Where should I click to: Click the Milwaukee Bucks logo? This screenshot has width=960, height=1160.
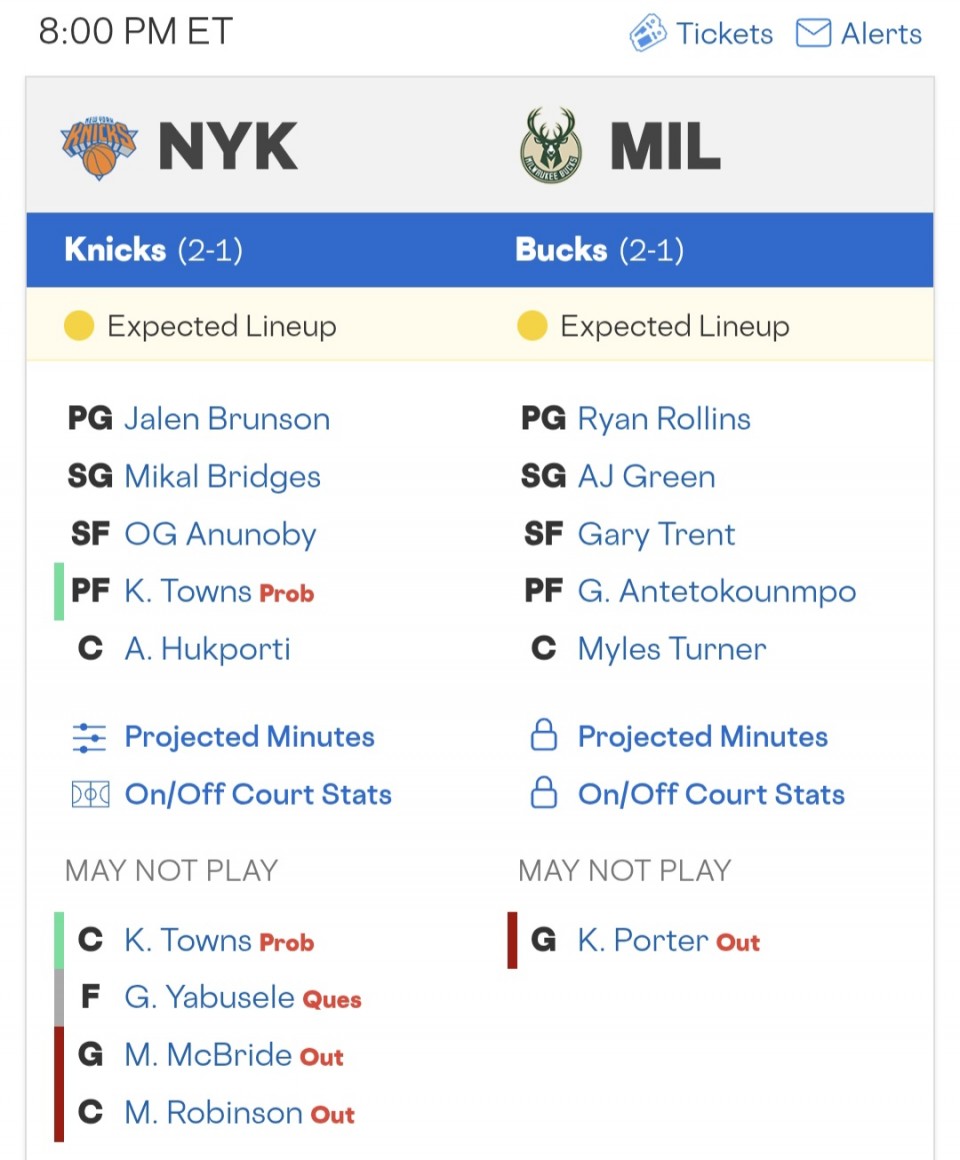point(550,146)
